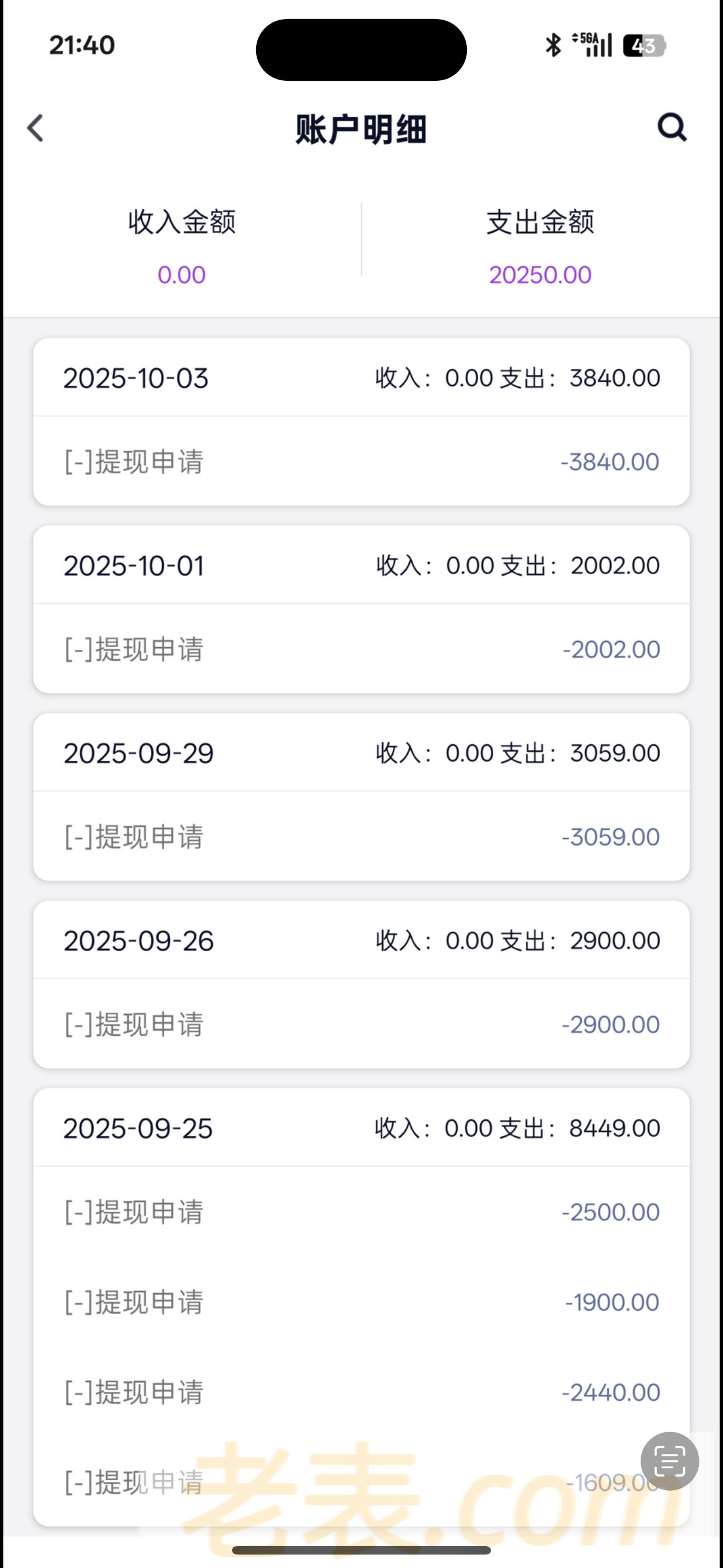Image resolution: width=723 pixels, height=1568 pixels.
Task: Open the -2900.00 withdrawal record
Action: [361, 1024]
